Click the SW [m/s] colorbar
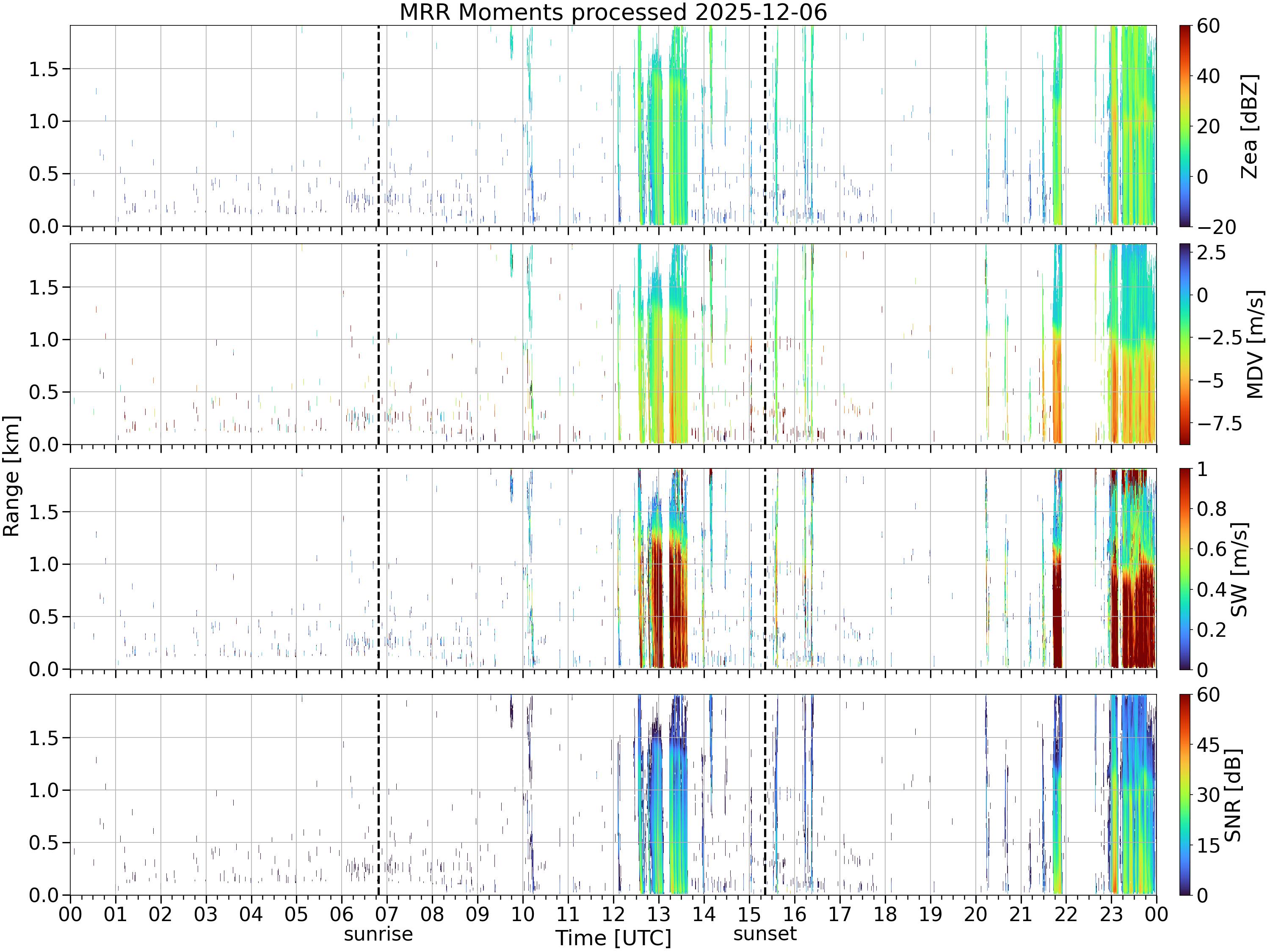This screenshot has height=952, width=1270. [x=1185, y=569]
